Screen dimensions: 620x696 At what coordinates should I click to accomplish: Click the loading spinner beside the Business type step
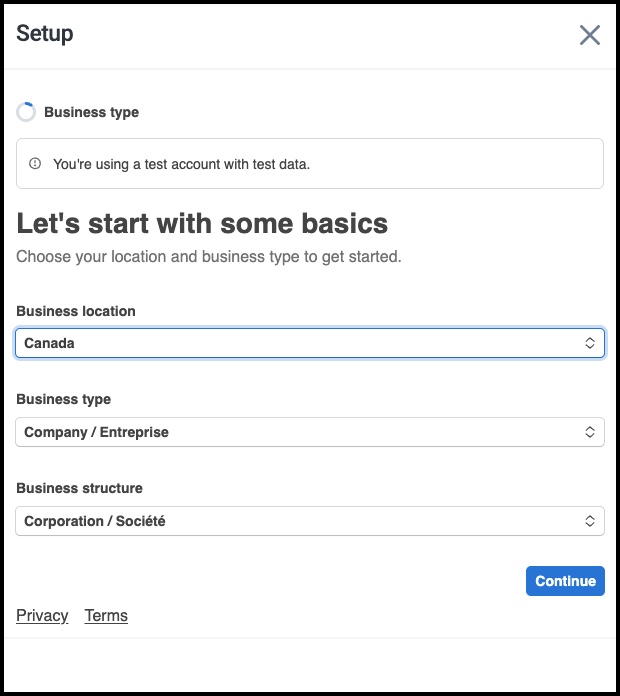coord(26,112)
